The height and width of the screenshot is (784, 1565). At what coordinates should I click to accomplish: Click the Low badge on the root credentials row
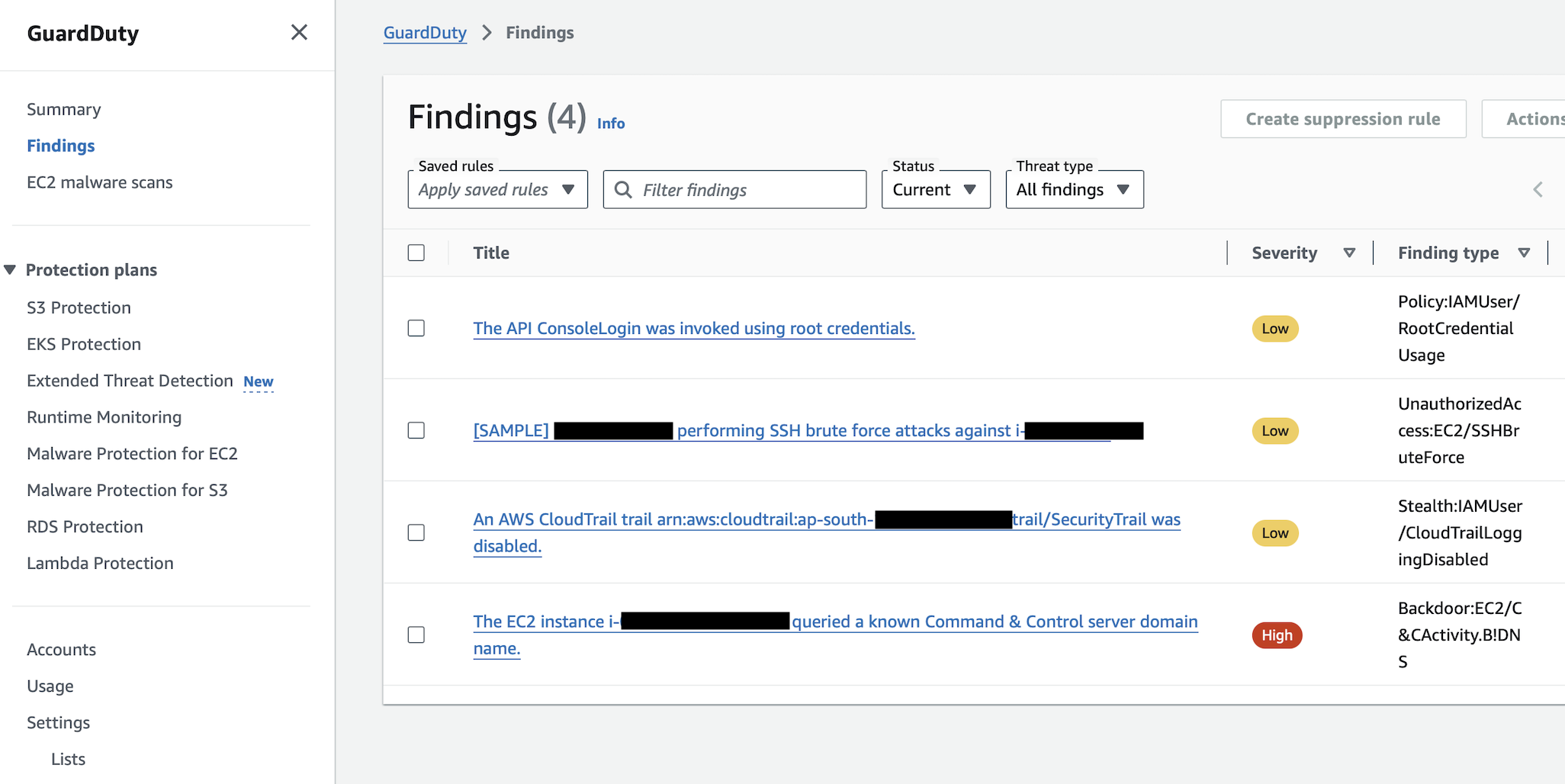[x=1275, y=329]
